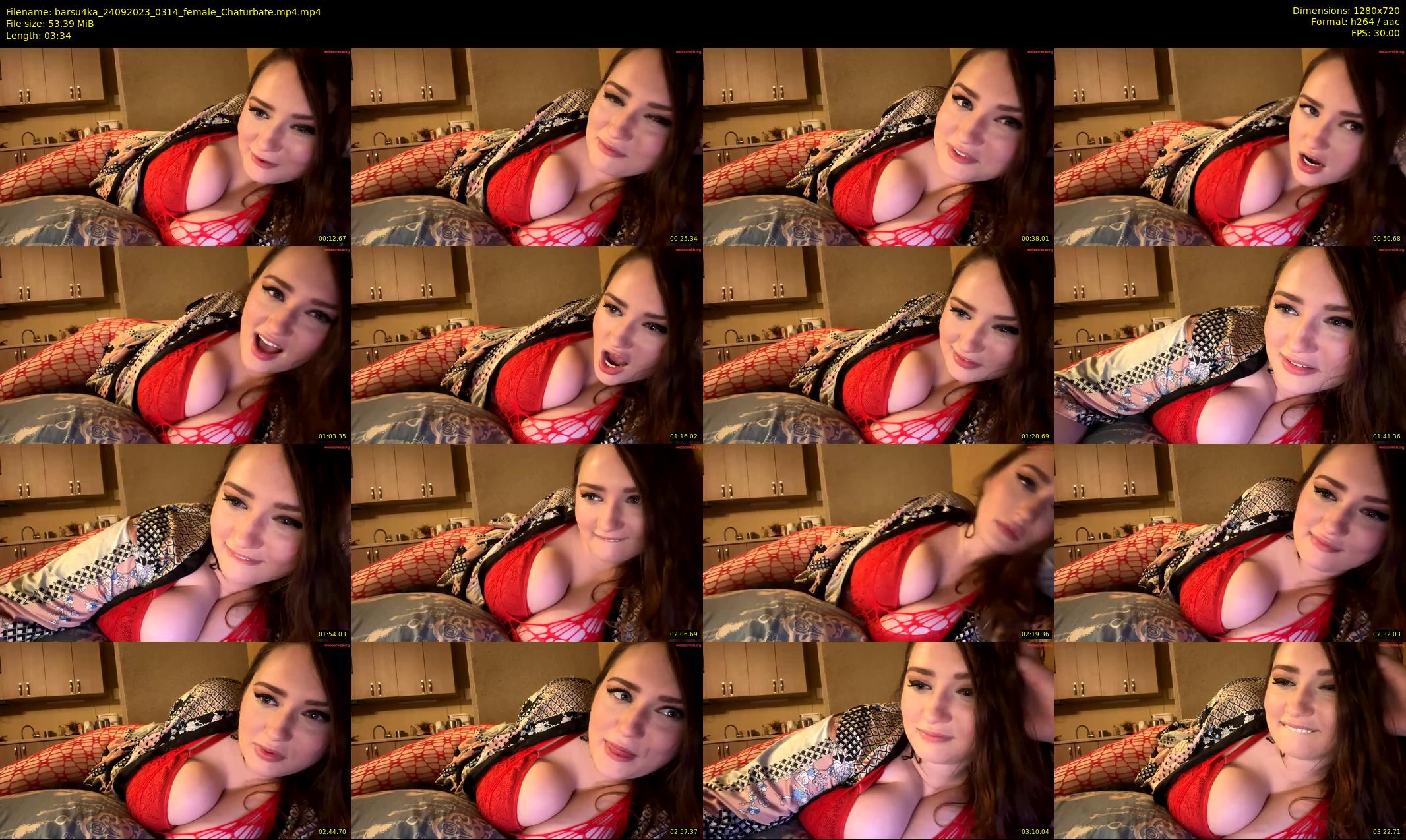The width and height of the screenshot is (1406, 840).
Task: Click the frame with timestamp 02:06.69
Action: pos(527,542)
